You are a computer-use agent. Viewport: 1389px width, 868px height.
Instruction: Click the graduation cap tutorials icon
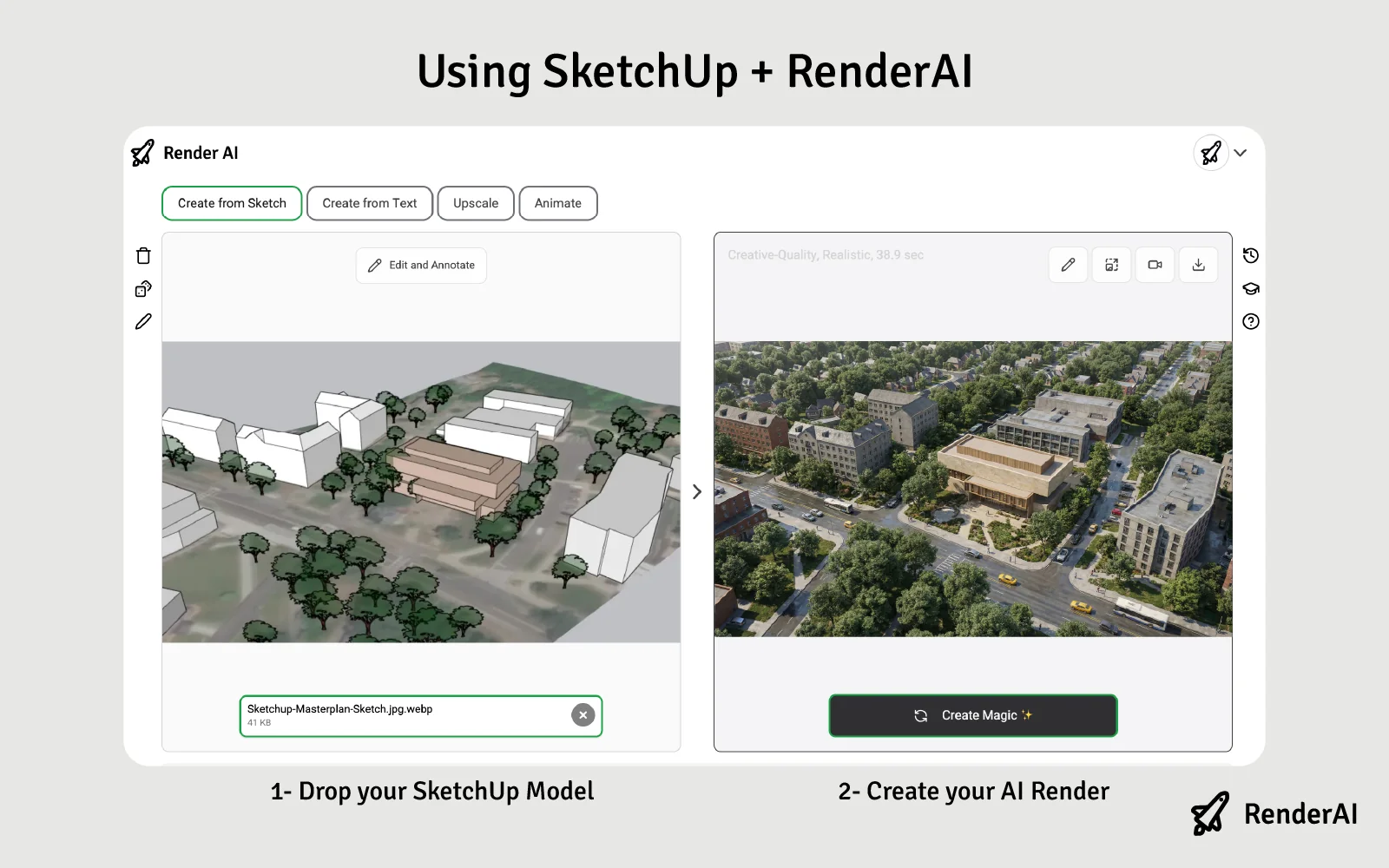point(1250,288)
